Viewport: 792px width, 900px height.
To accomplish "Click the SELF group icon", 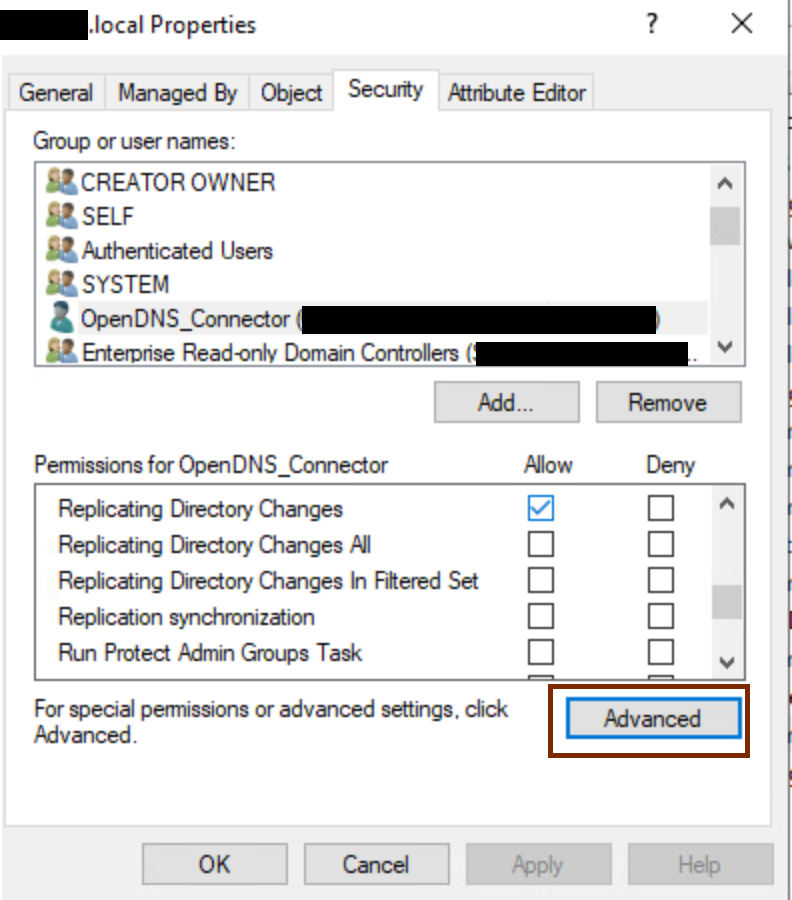I will [61, 216].
